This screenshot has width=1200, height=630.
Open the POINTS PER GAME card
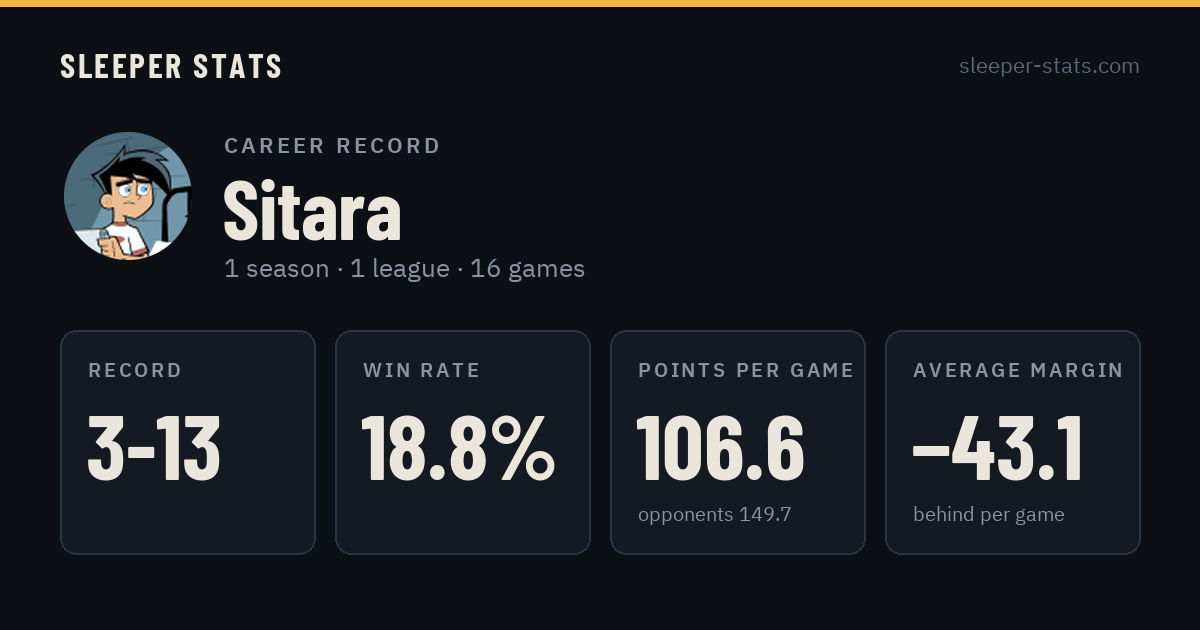[738, 442]
